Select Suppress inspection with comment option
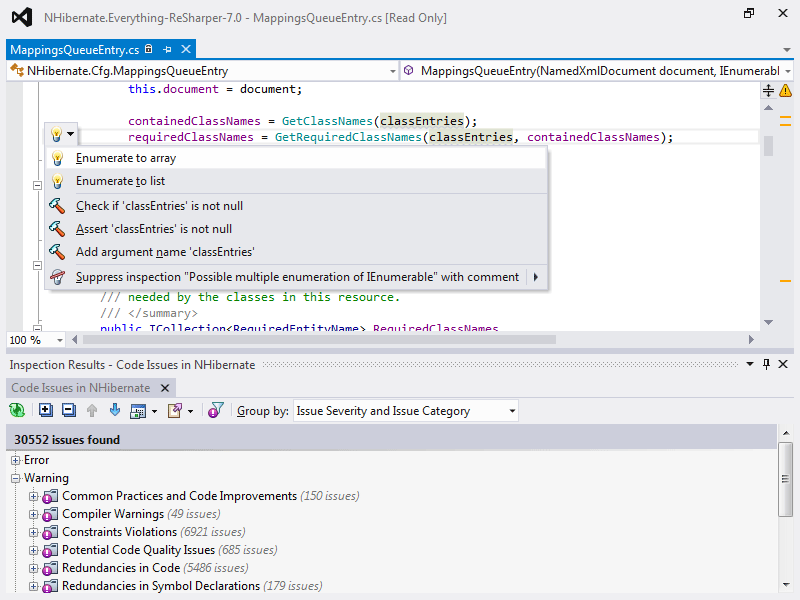 click(x=297, y=277)
